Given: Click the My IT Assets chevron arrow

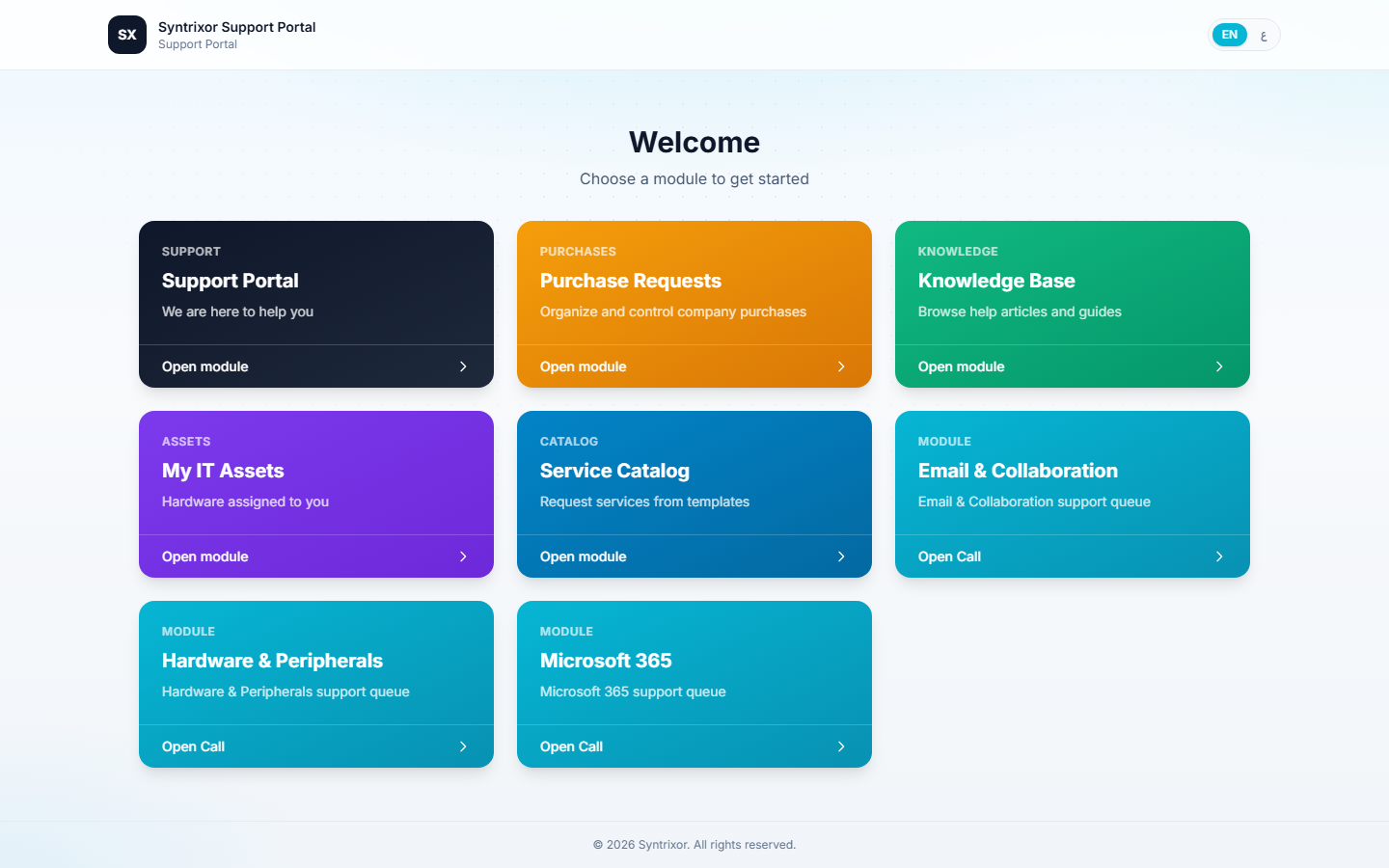Looking at the screenshot, I should (x=463, y=556).
